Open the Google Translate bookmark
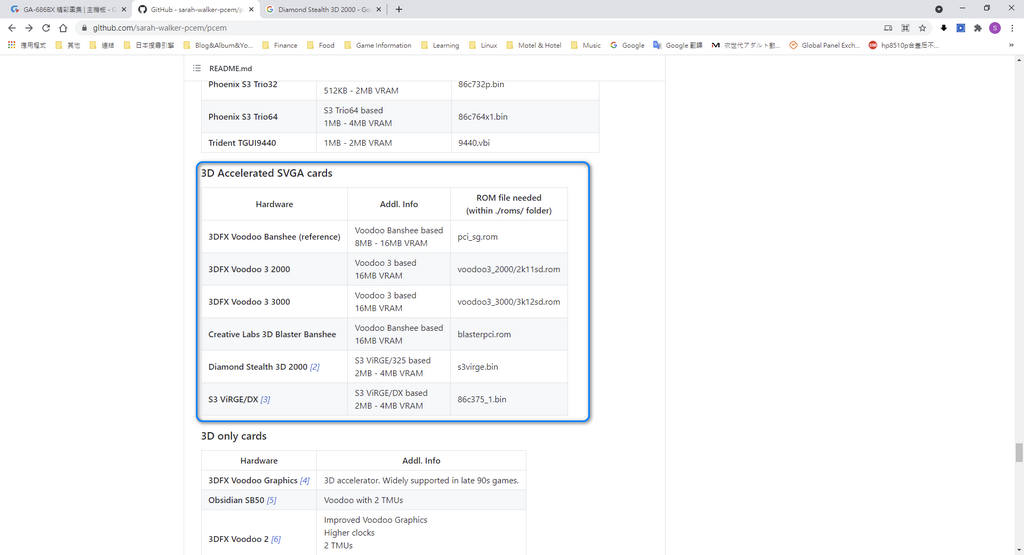1024x555 pixels. point(677,45)
